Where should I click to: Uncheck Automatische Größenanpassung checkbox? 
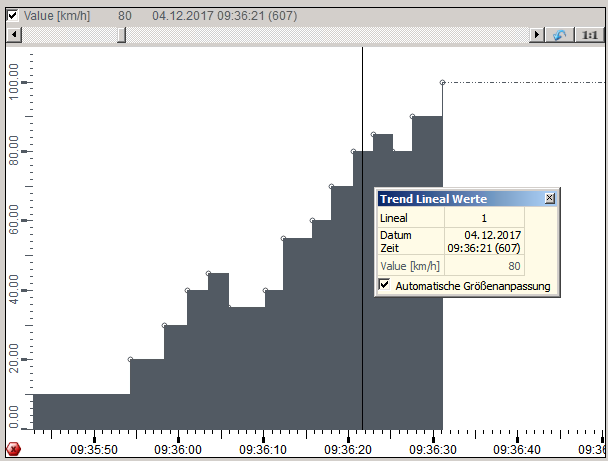(x=384, y=286)
